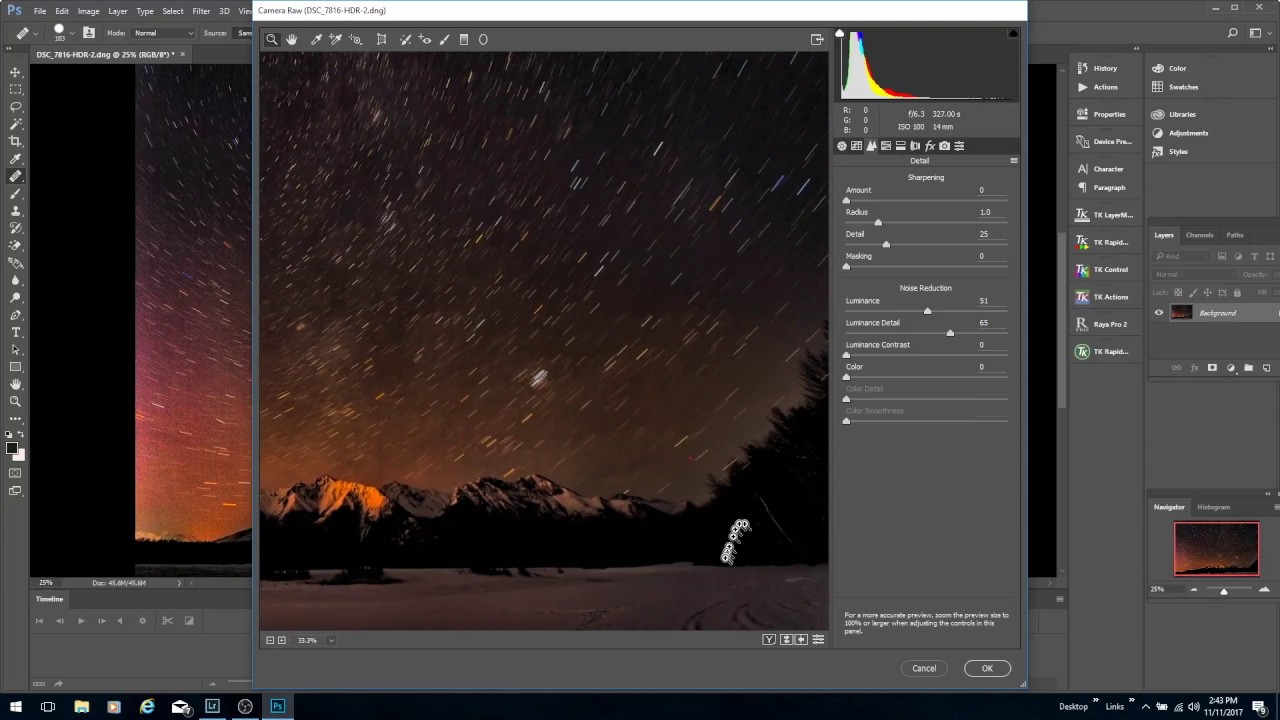The width and height of the screenshot is (1280, 720).
Task: Select the Hand tool in Camera Raw toolbar
Action: [x=291, y=40]
